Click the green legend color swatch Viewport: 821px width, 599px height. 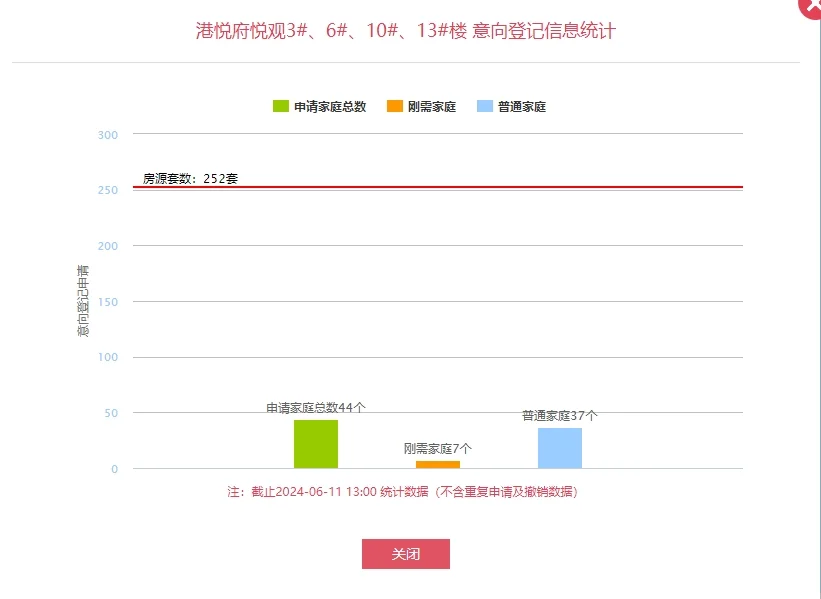(281, 106)
